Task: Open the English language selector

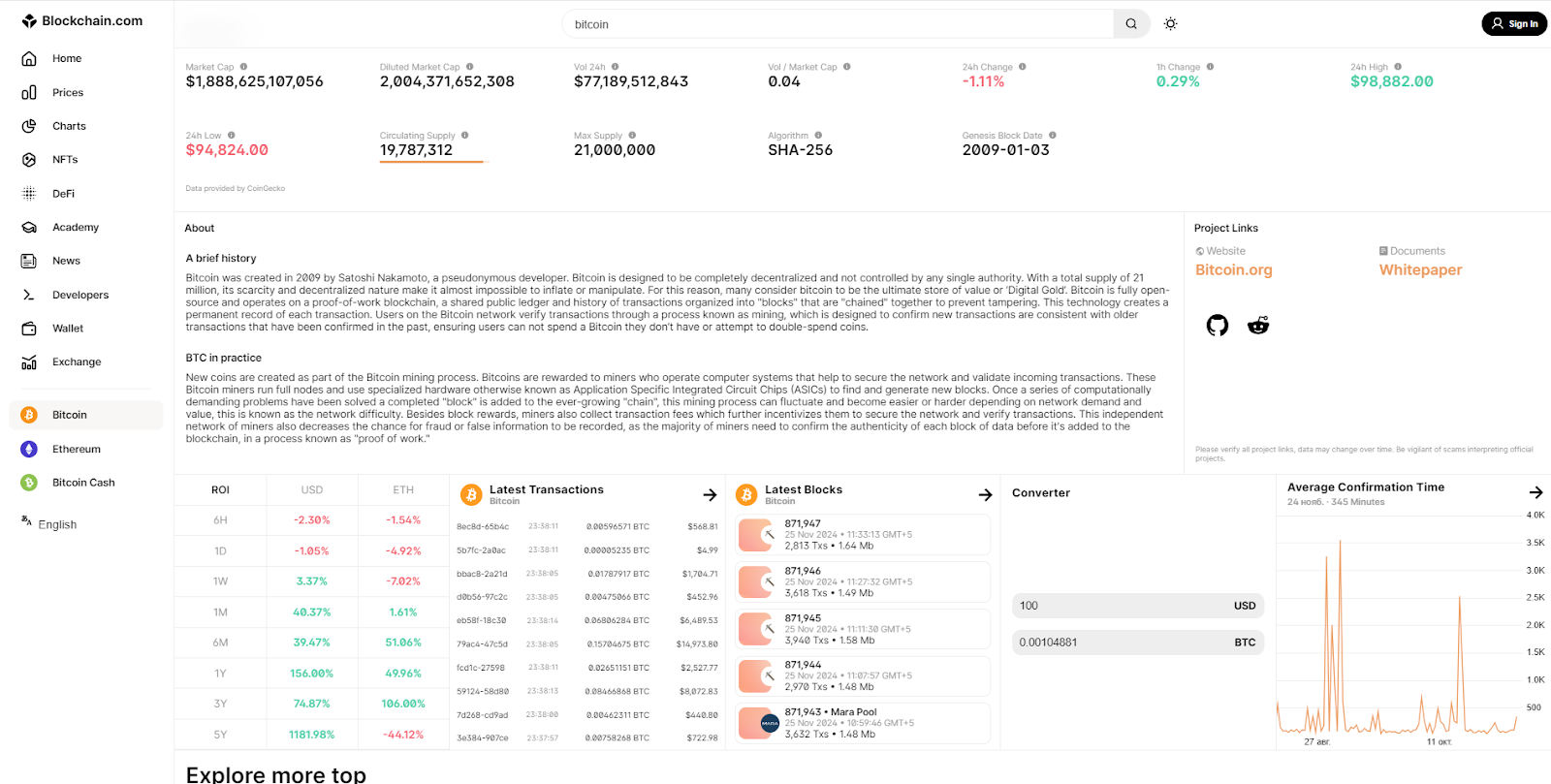Action: point(48,523)
